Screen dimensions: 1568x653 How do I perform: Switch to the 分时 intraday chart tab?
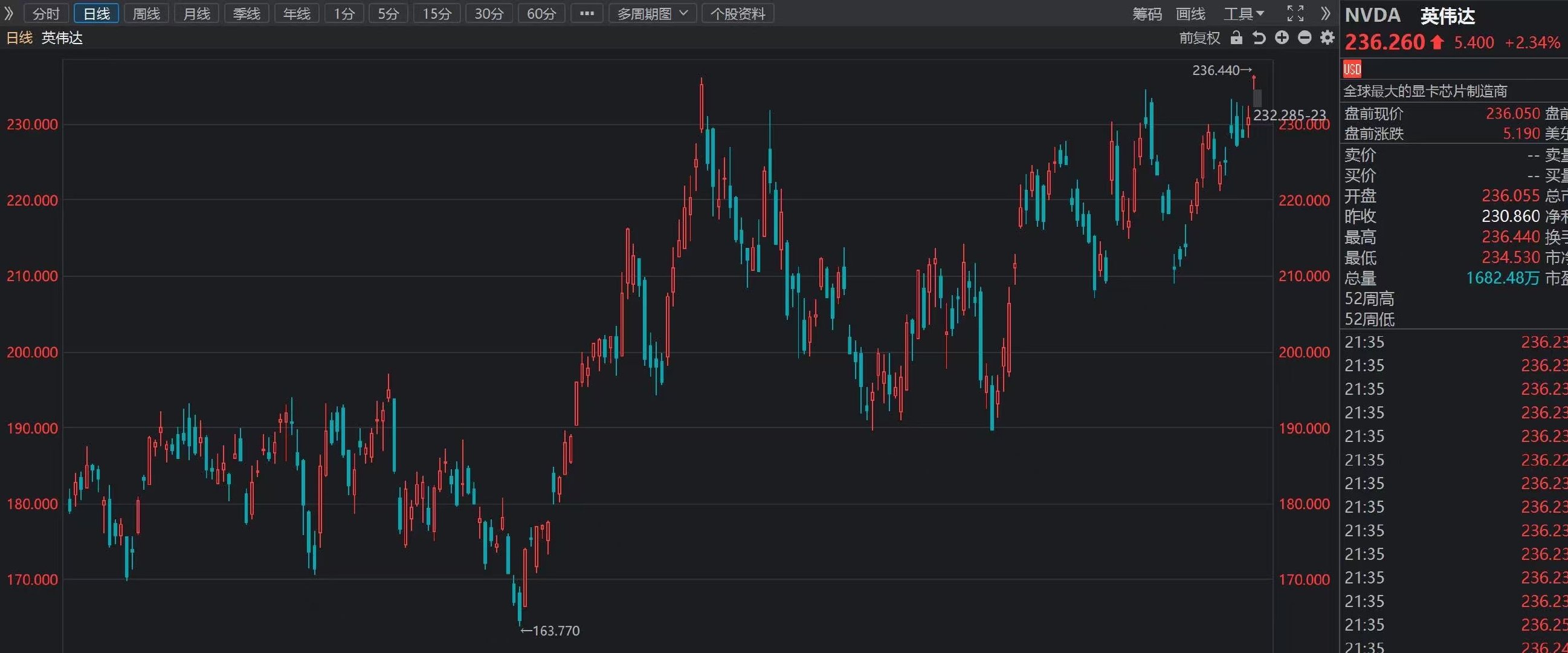(47, 13)
